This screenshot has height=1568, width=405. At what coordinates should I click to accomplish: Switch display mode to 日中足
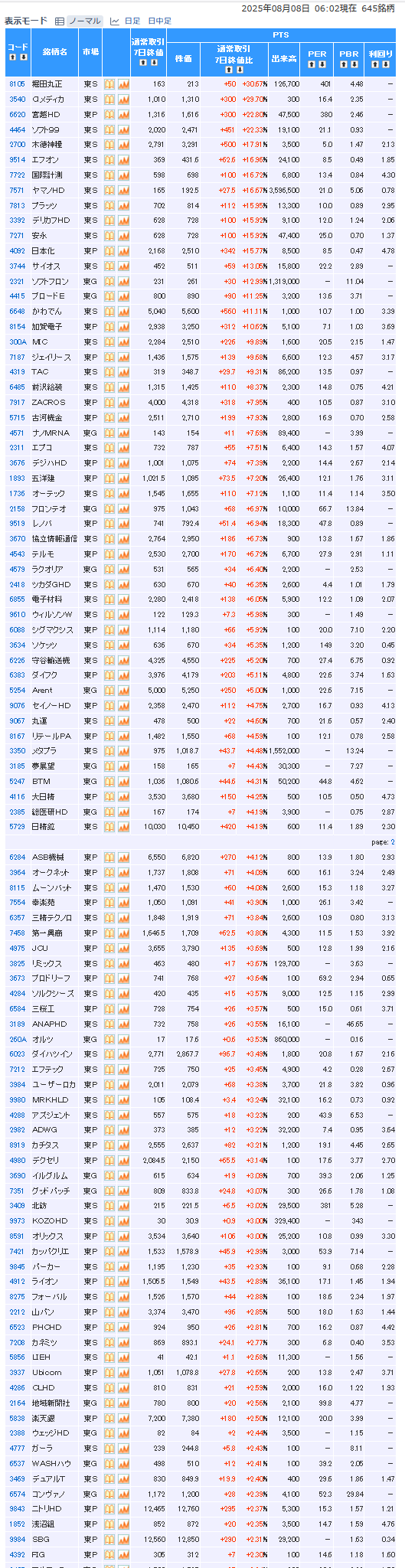(159, 21)
